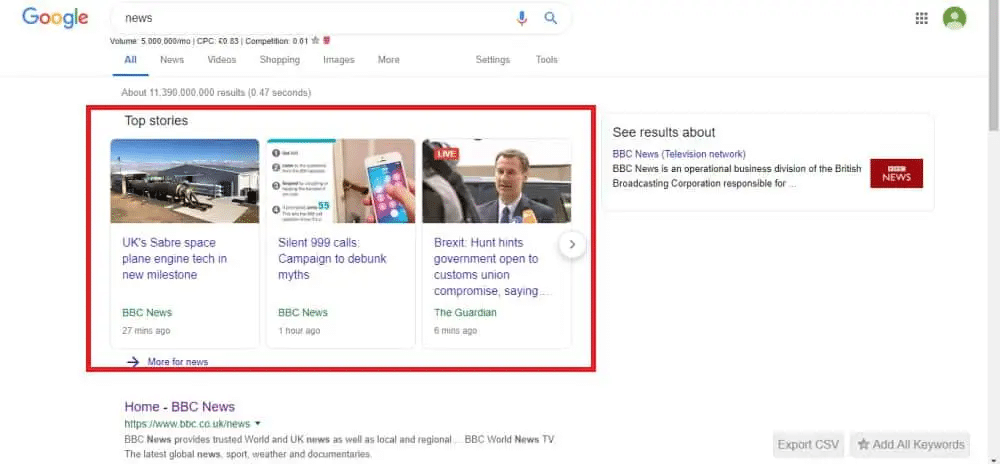The width and height of the screenshot is (1000, 464).
Task: Click the '6 mins ago' timestamp
Action: pyautogui.click(x=455, y=331)
